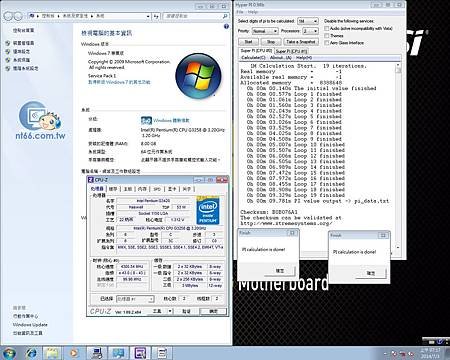Screen dimensions: 450x360
Task: Open Windows Update link in sidebar
Action: pyautogui.click(x=30, y=324)
